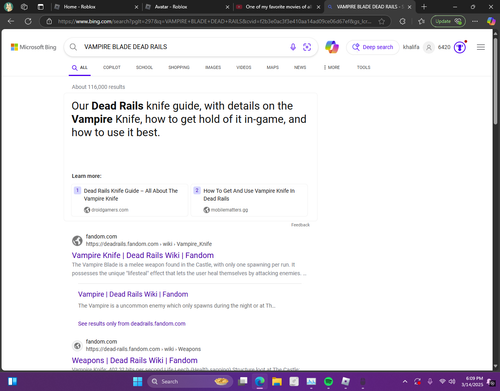Click the Bing search input field
Image resolution: width=500 pixels, height=391 pixels.
coord(183,47)
